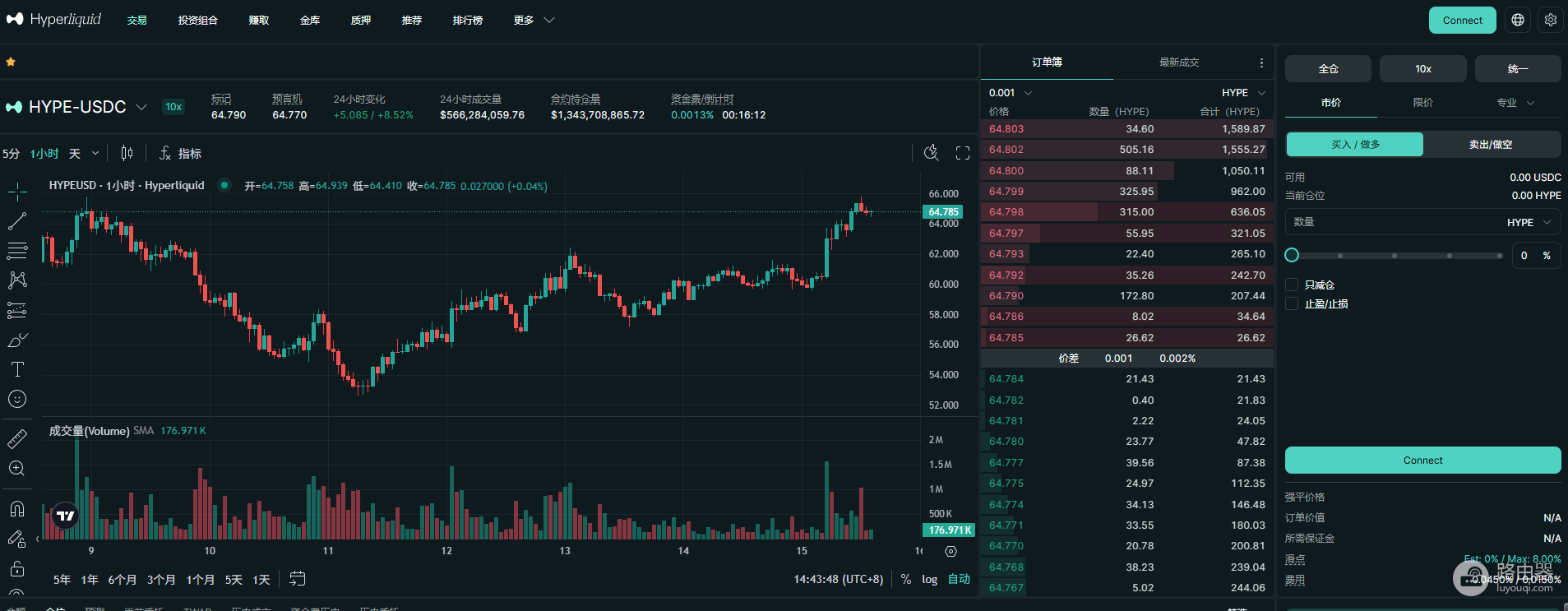Select the crosshair cursor tool

(17, 192)
